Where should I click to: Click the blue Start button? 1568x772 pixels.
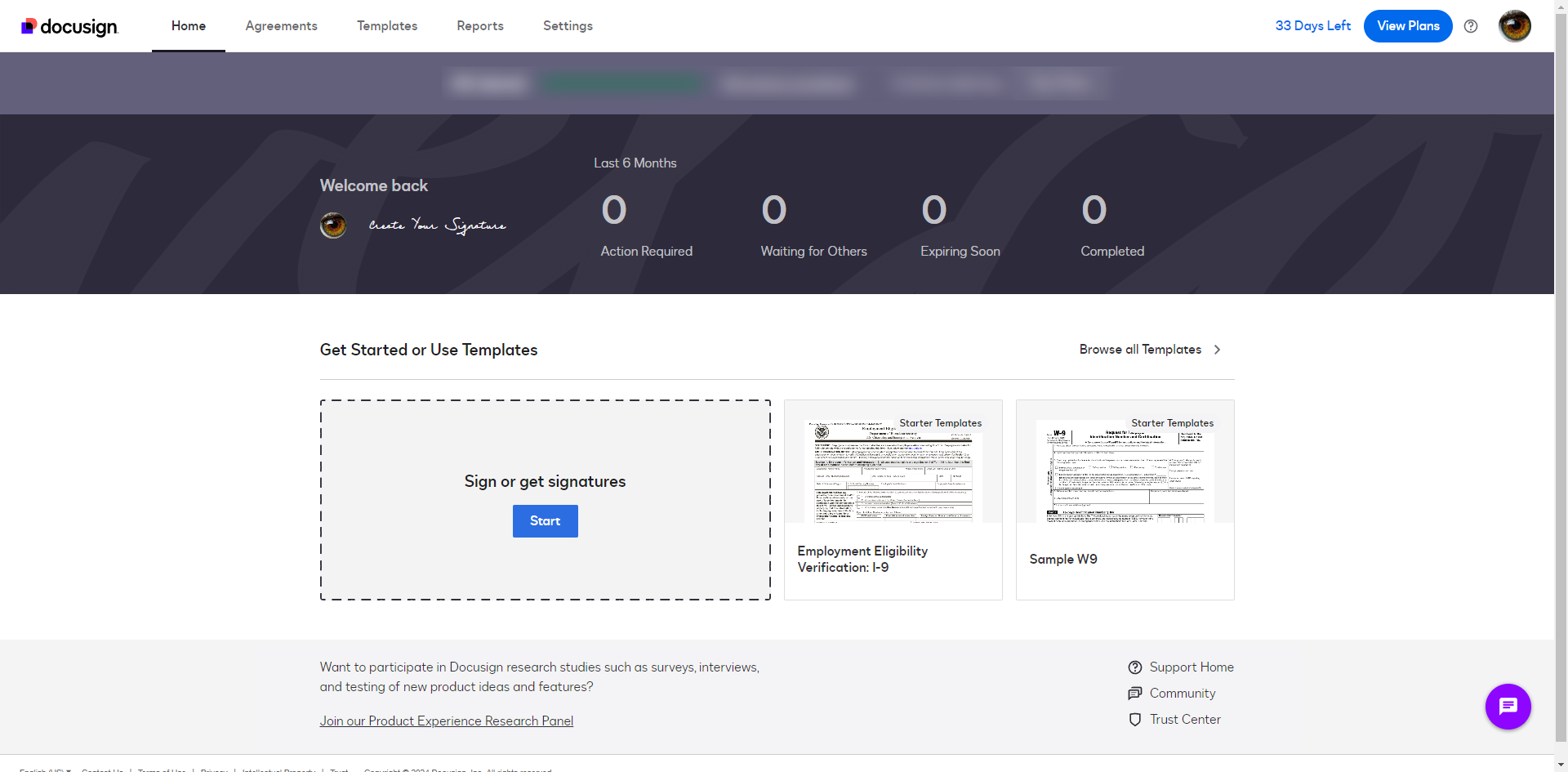546,521
